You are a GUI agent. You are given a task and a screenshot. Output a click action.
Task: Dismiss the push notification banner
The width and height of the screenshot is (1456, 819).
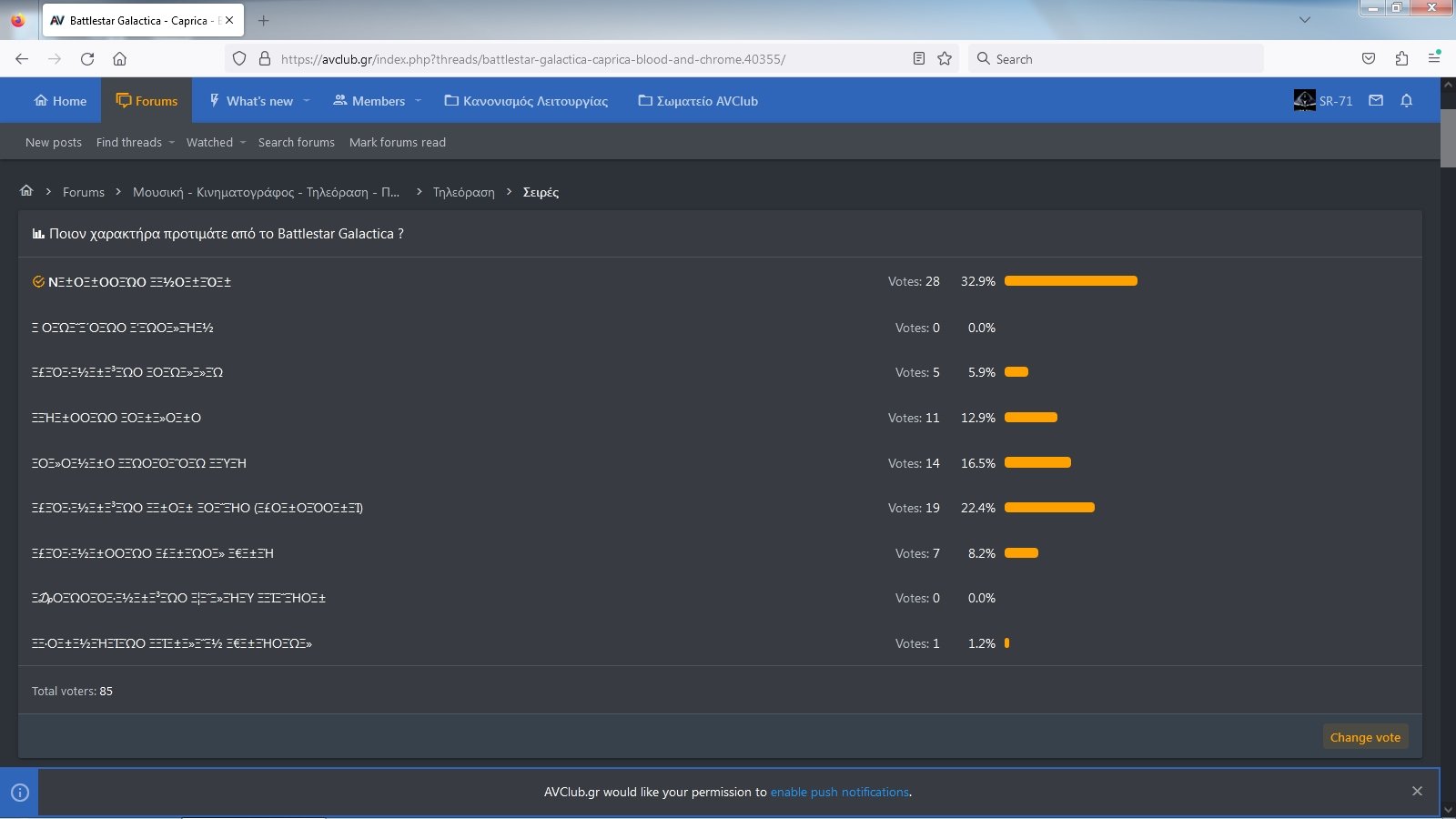coord(1417,792)
